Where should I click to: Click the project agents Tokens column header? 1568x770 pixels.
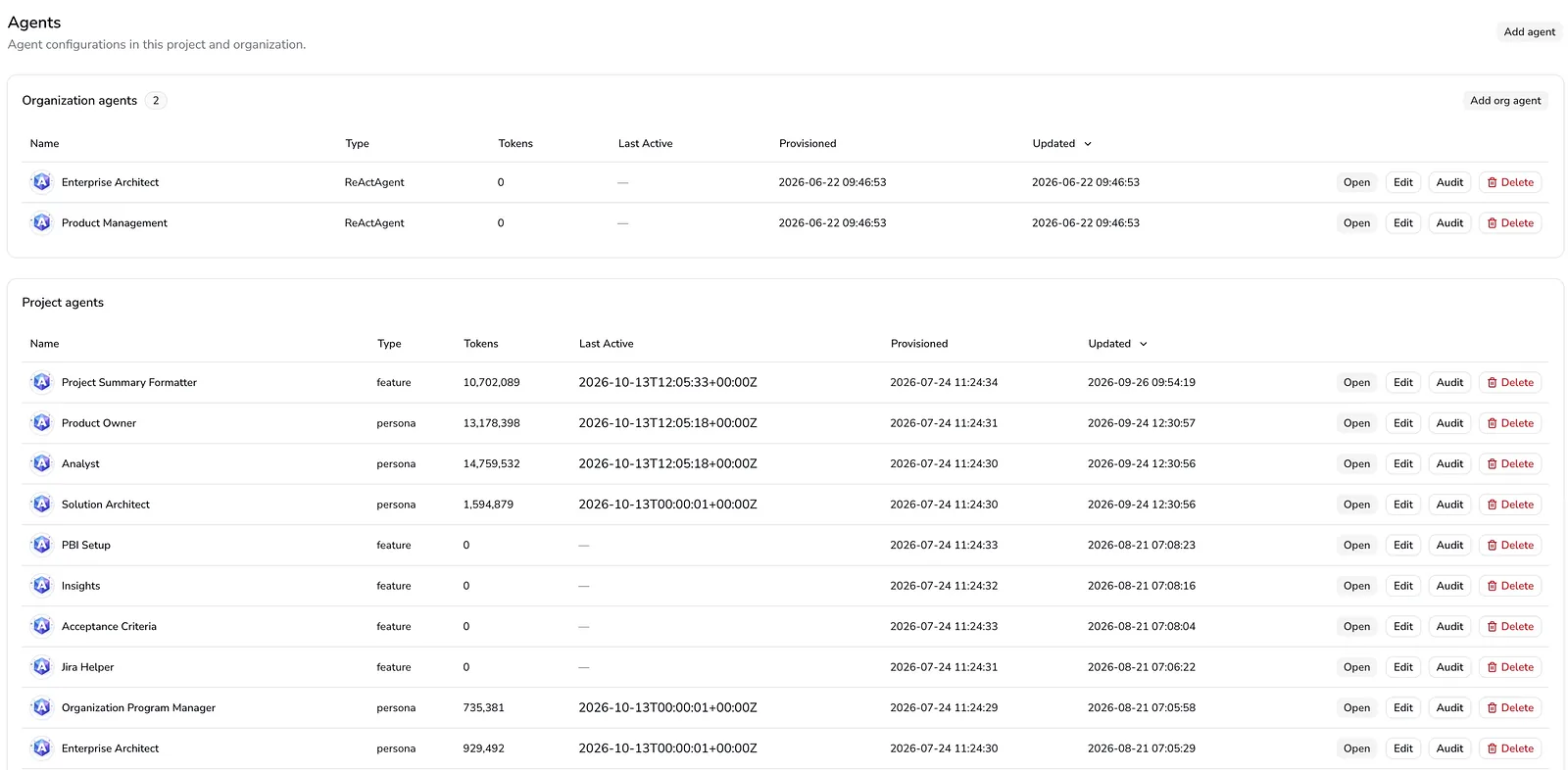click(x=480, y=344)
